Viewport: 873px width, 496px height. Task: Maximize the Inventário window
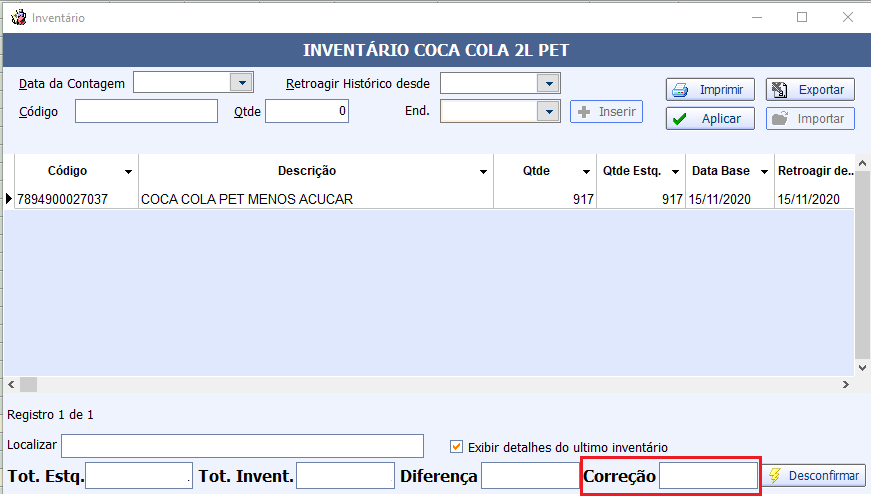(x=802, y=17)
